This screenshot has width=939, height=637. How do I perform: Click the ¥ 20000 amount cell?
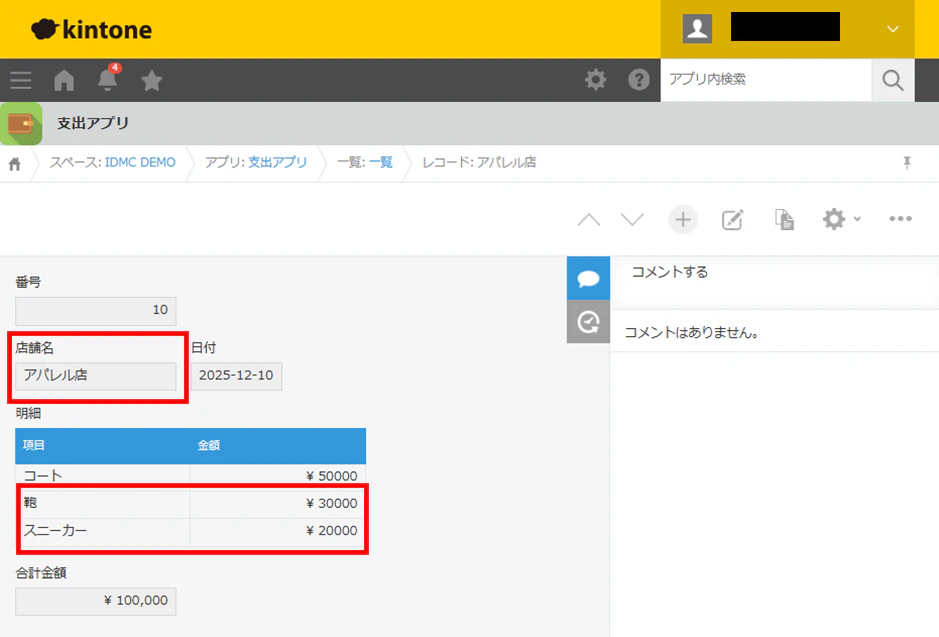point(278,530)
